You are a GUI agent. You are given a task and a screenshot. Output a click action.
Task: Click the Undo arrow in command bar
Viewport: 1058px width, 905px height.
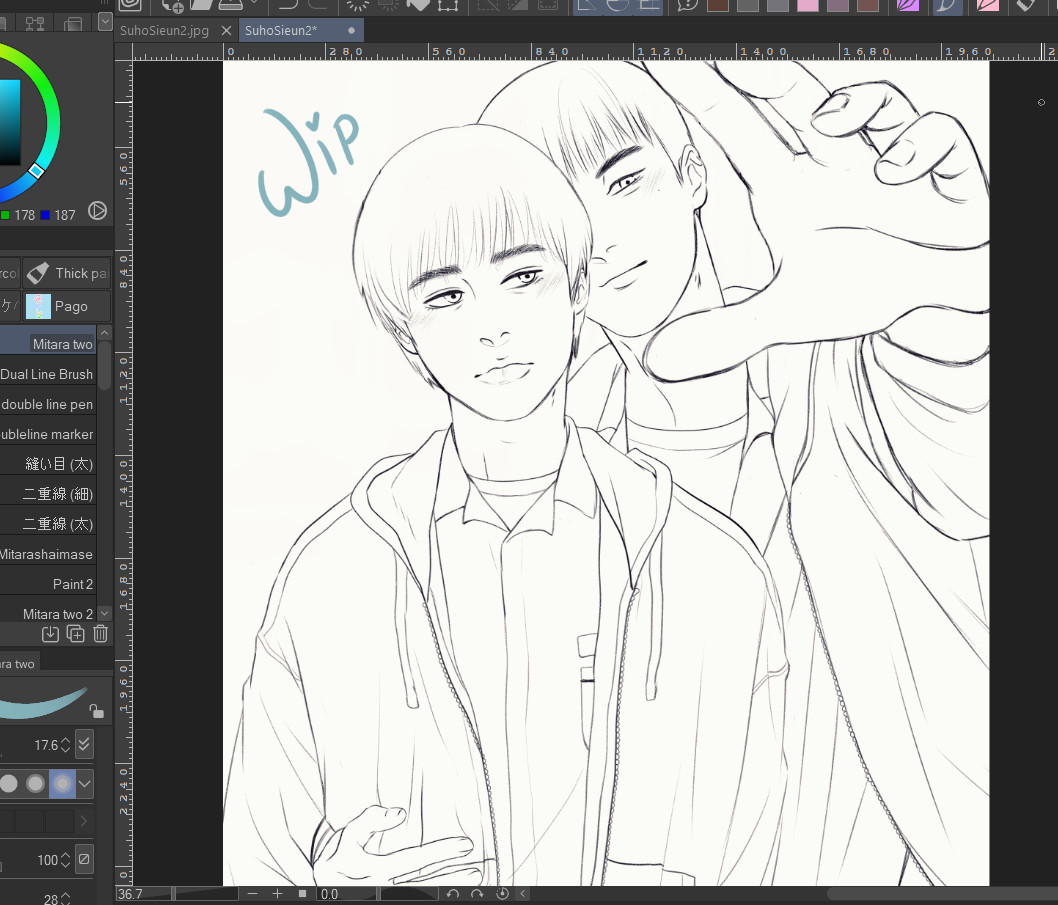(288, 5)
